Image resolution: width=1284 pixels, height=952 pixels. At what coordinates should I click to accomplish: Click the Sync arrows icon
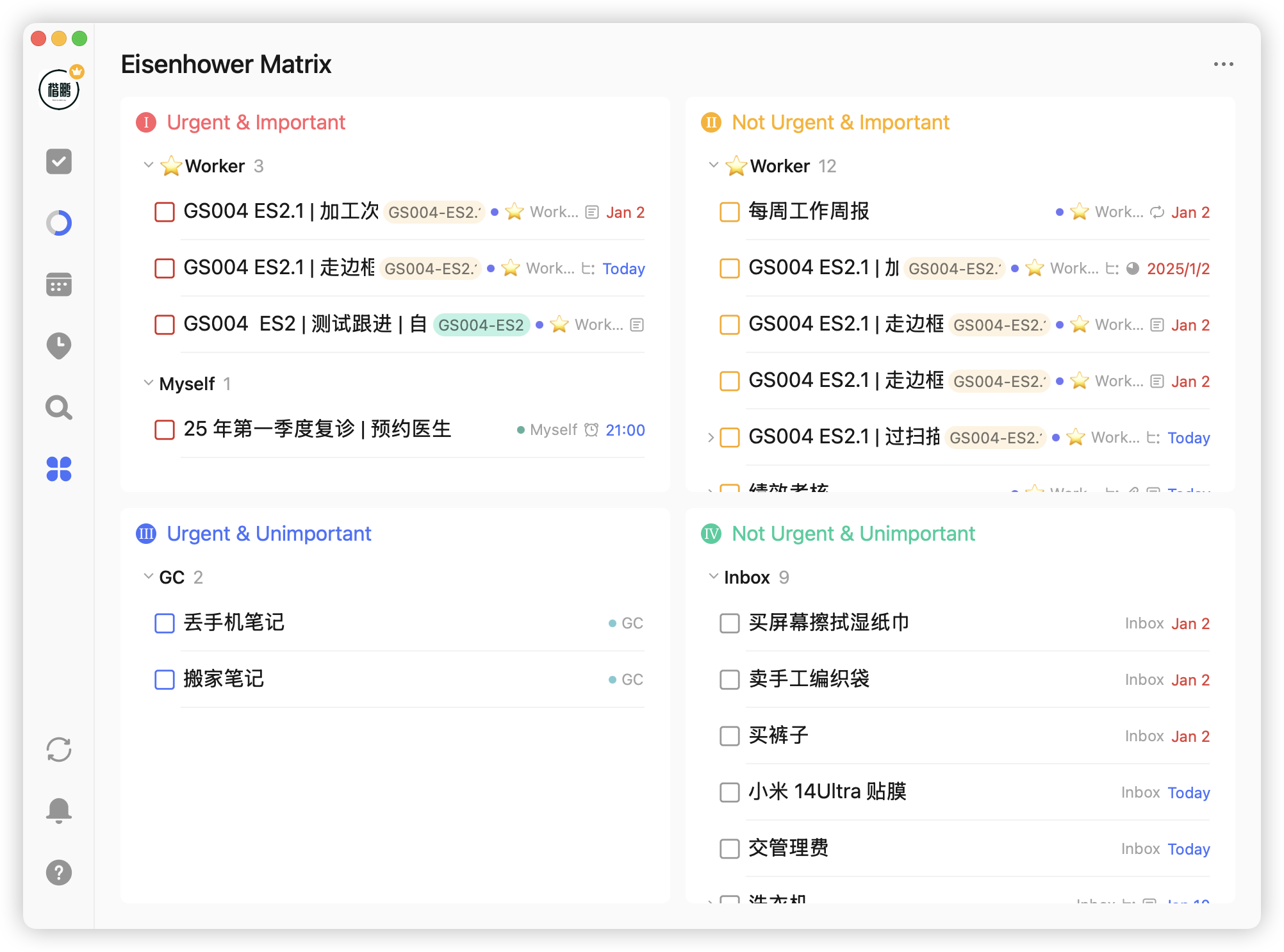[x=59, y=750]
